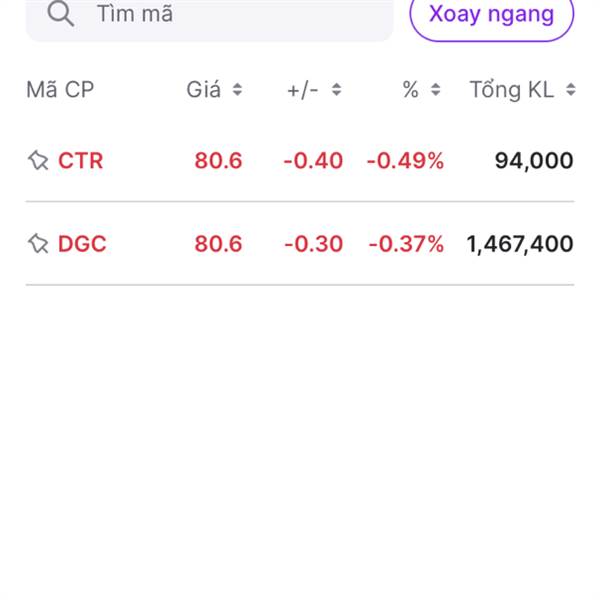Sort by the +/- column arrows
This screenshot has width=600, height=600.
(x=337, y=90)
